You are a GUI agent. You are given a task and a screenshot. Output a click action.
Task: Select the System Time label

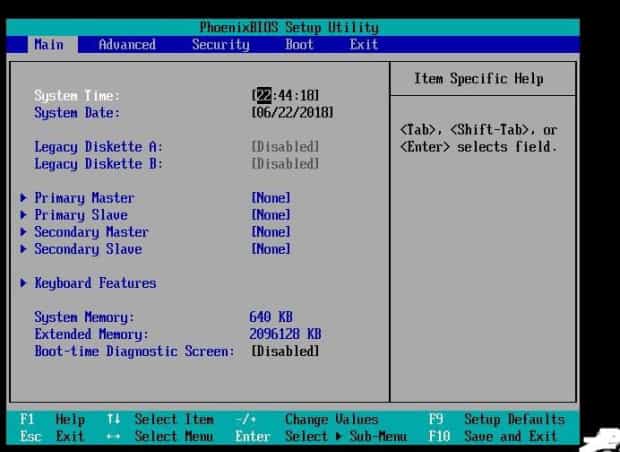(x=77, y=96)
